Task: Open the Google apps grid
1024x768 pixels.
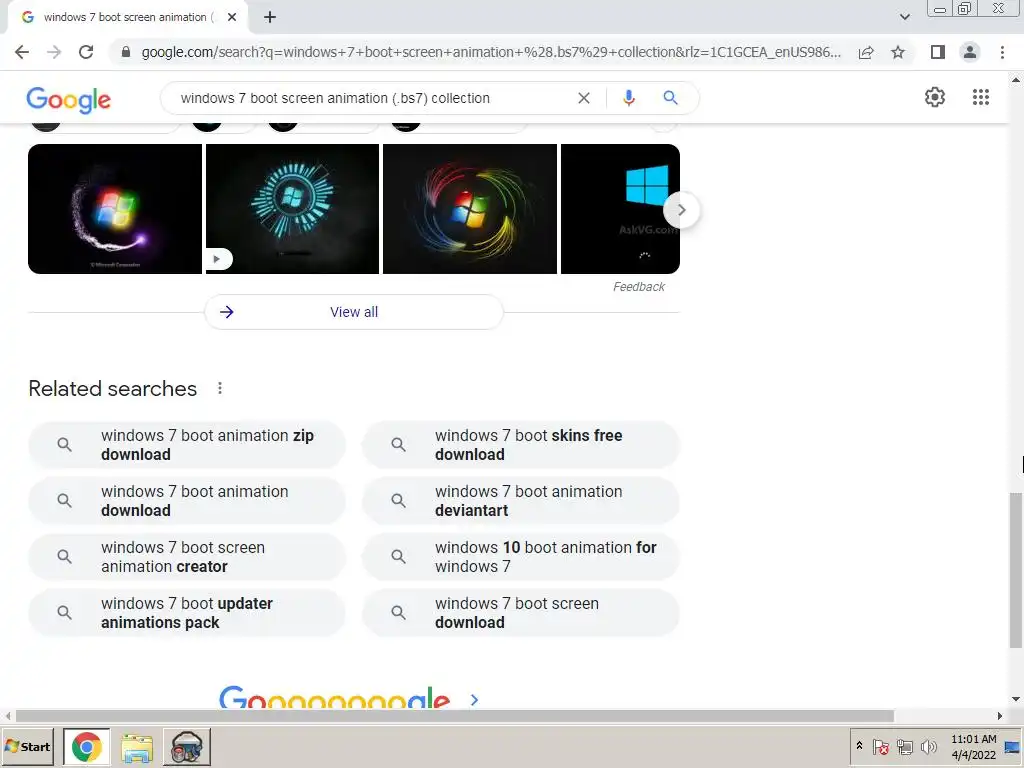Action: tap(981, 97)
